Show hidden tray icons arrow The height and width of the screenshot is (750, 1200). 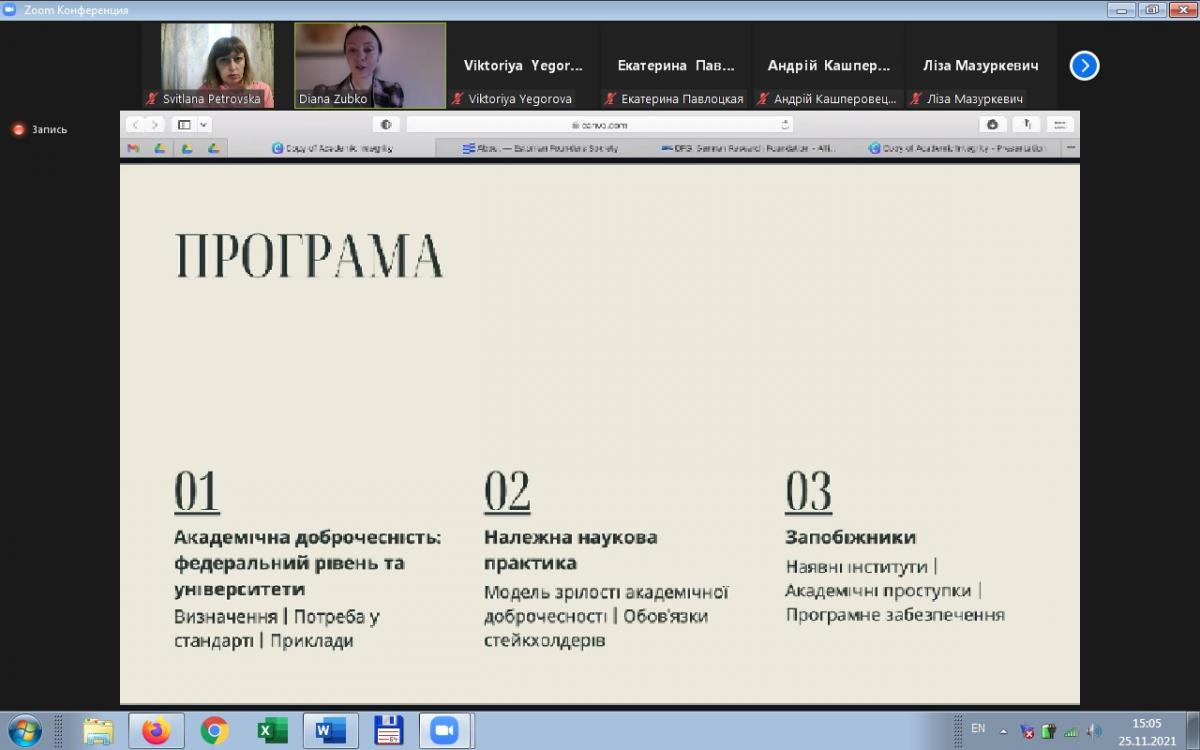[x=1003, y=731]
